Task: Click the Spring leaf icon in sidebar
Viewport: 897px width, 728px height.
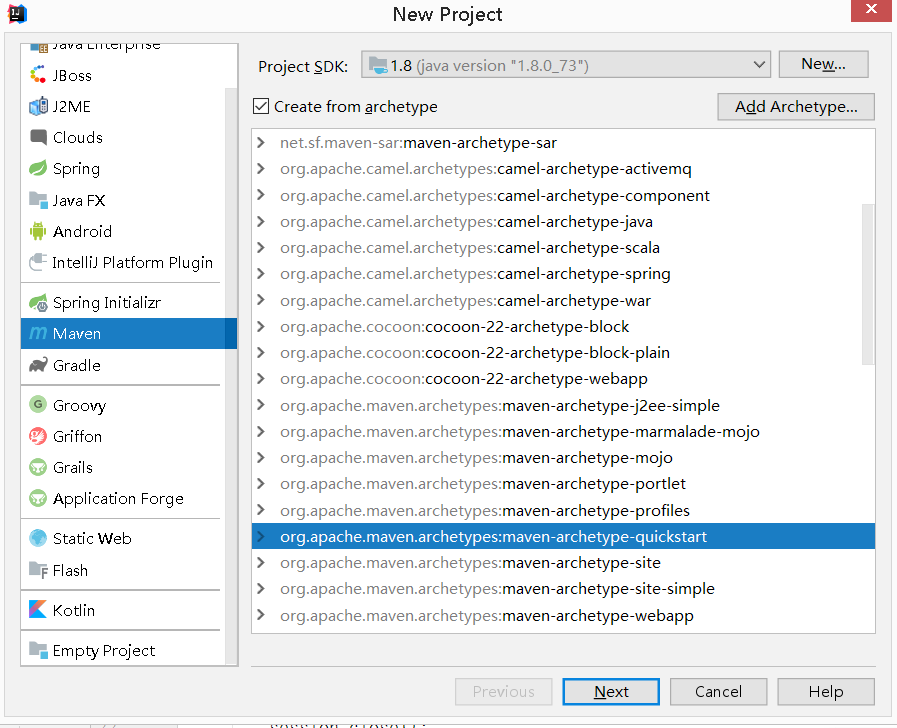Action: click(38, 168)
